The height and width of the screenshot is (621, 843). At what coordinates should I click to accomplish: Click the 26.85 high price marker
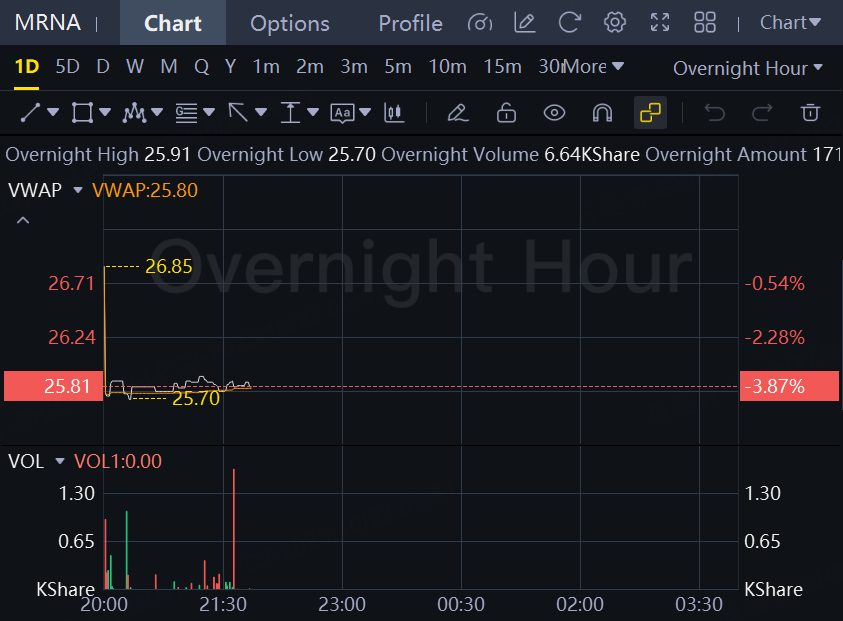[168, 266]
